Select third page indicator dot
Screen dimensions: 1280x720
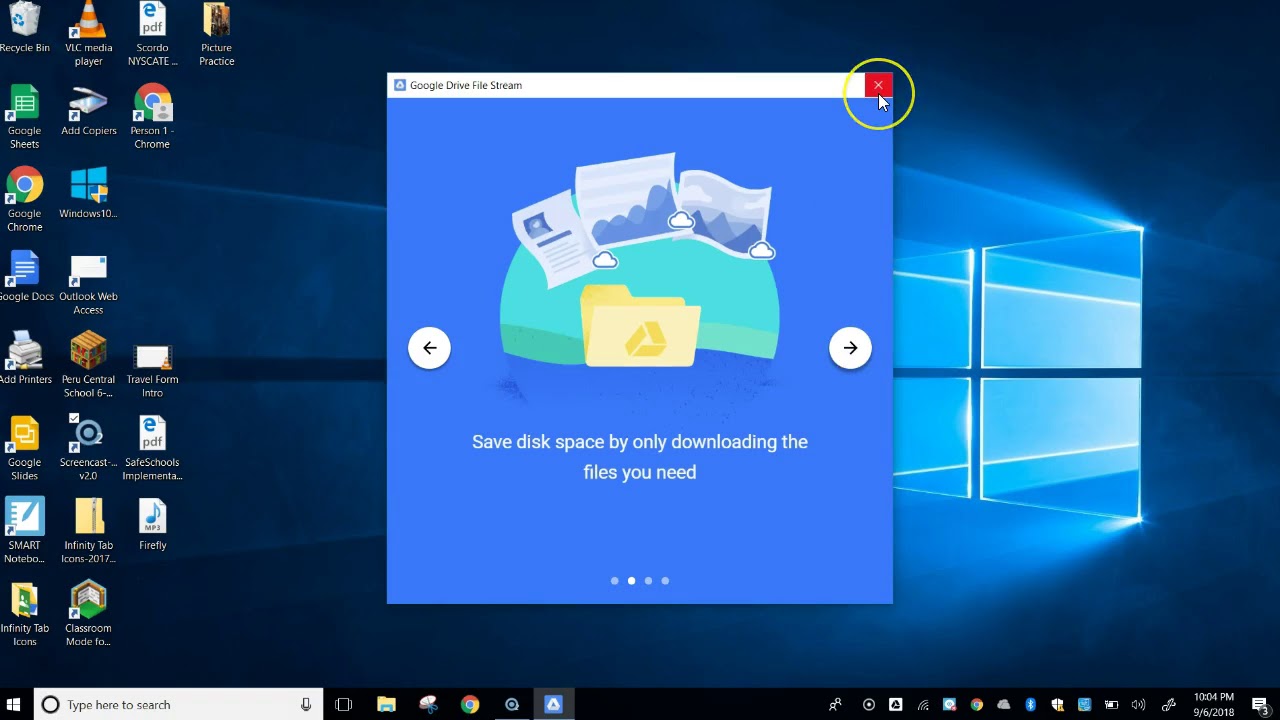[648, 580]
